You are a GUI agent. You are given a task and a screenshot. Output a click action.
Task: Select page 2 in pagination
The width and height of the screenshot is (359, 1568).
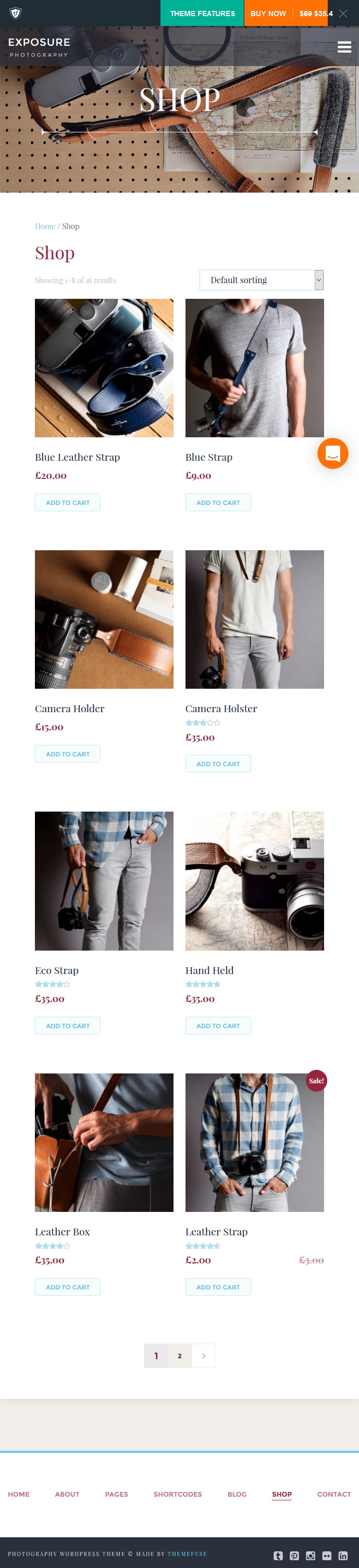(x=180, y=1356)
